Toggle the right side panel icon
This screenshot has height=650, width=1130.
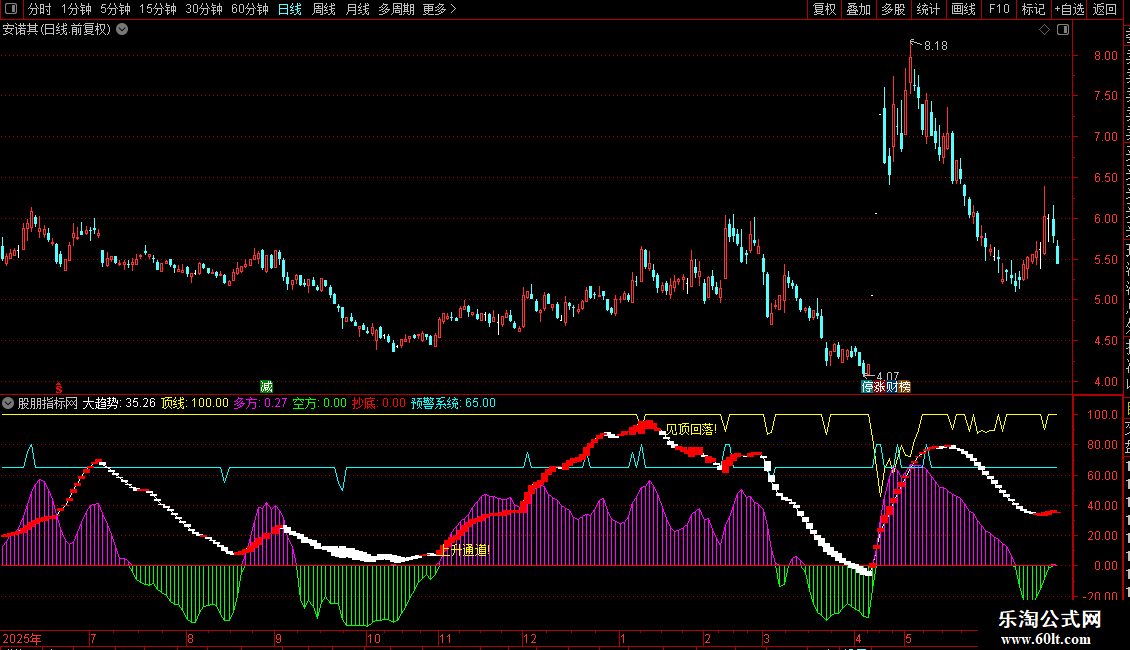point(1063,30)
